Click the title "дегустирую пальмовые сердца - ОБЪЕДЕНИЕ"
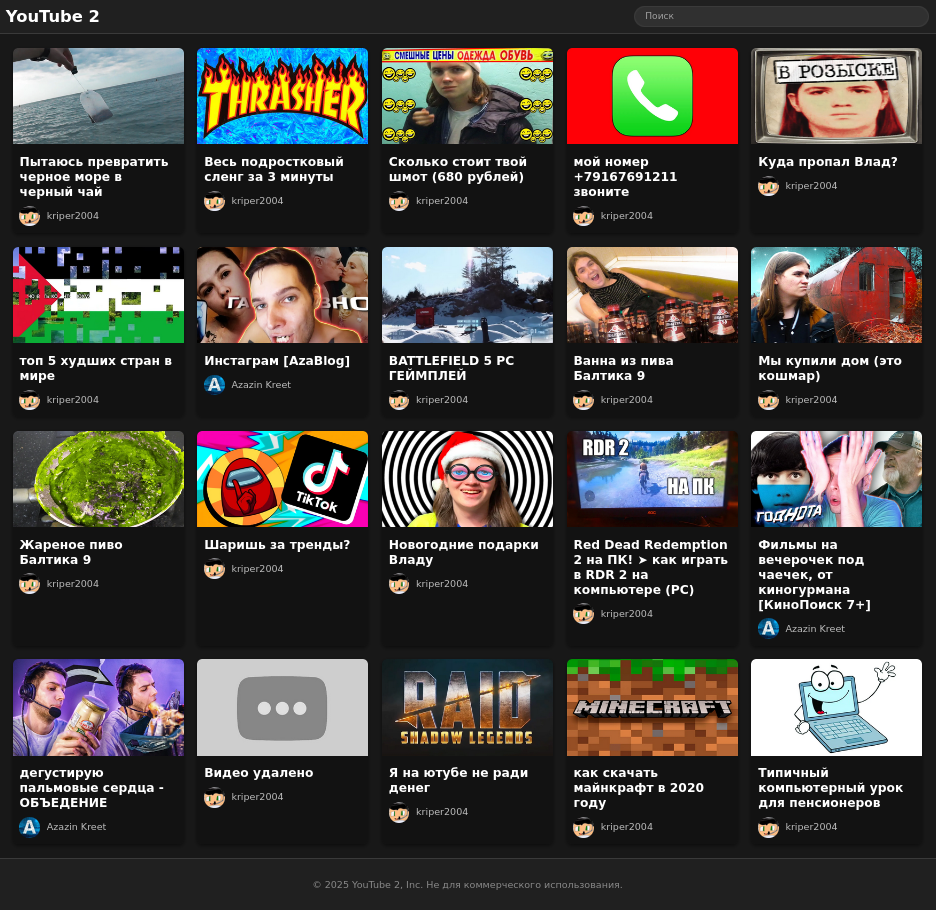Screen dimensions: 936x910 (91, 788)
